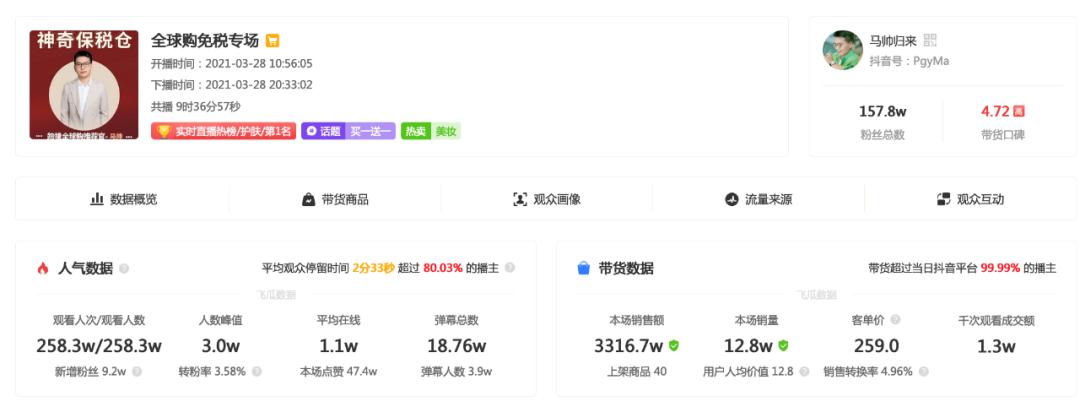Image resolution: width=1080 pixels, height=407 pixels.
Task: Click the 258.3w/258.3w viewers value
Action: click(x=99, y=346)
